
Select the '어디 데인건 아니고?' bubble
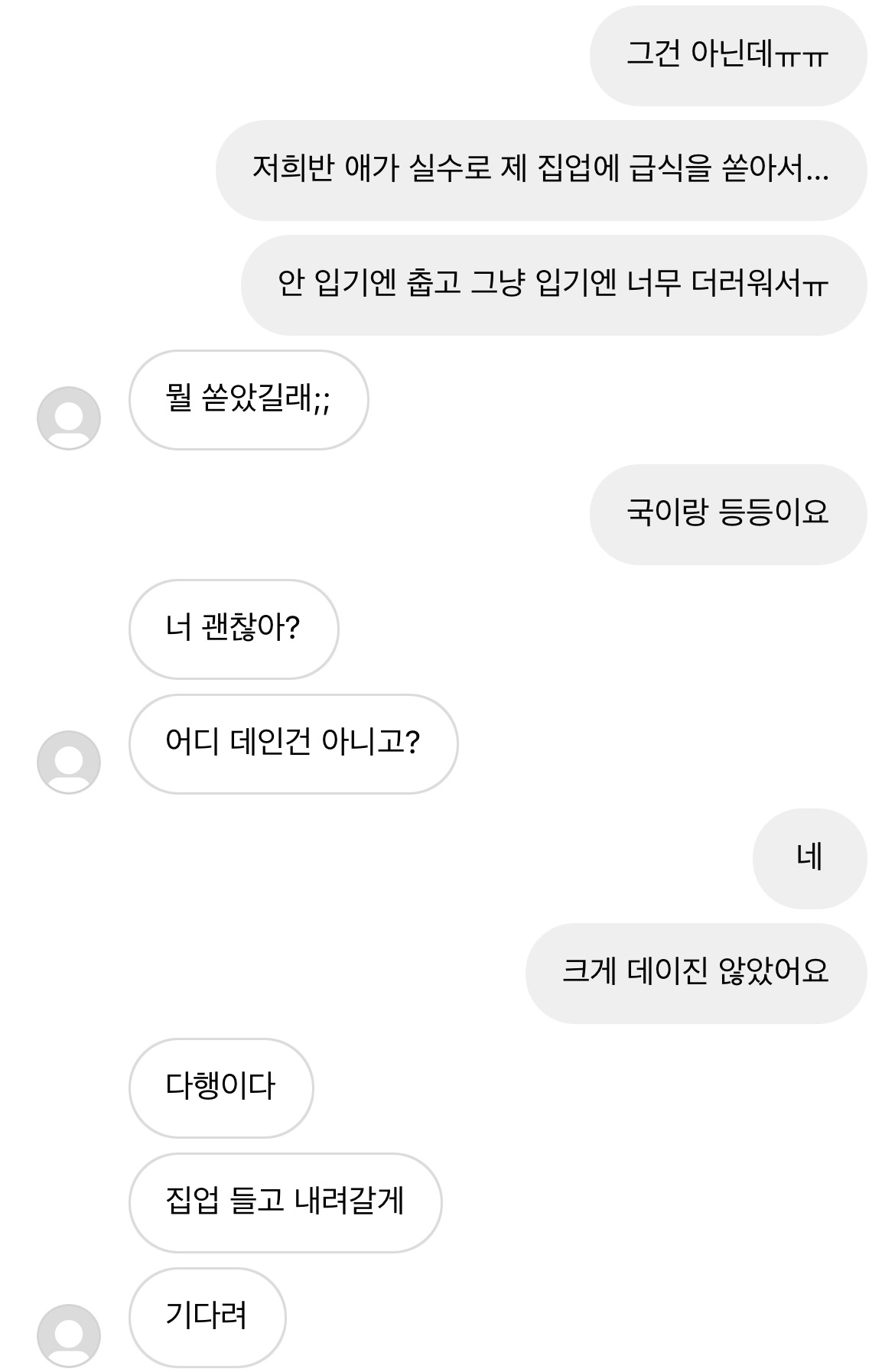pos(293,743)
